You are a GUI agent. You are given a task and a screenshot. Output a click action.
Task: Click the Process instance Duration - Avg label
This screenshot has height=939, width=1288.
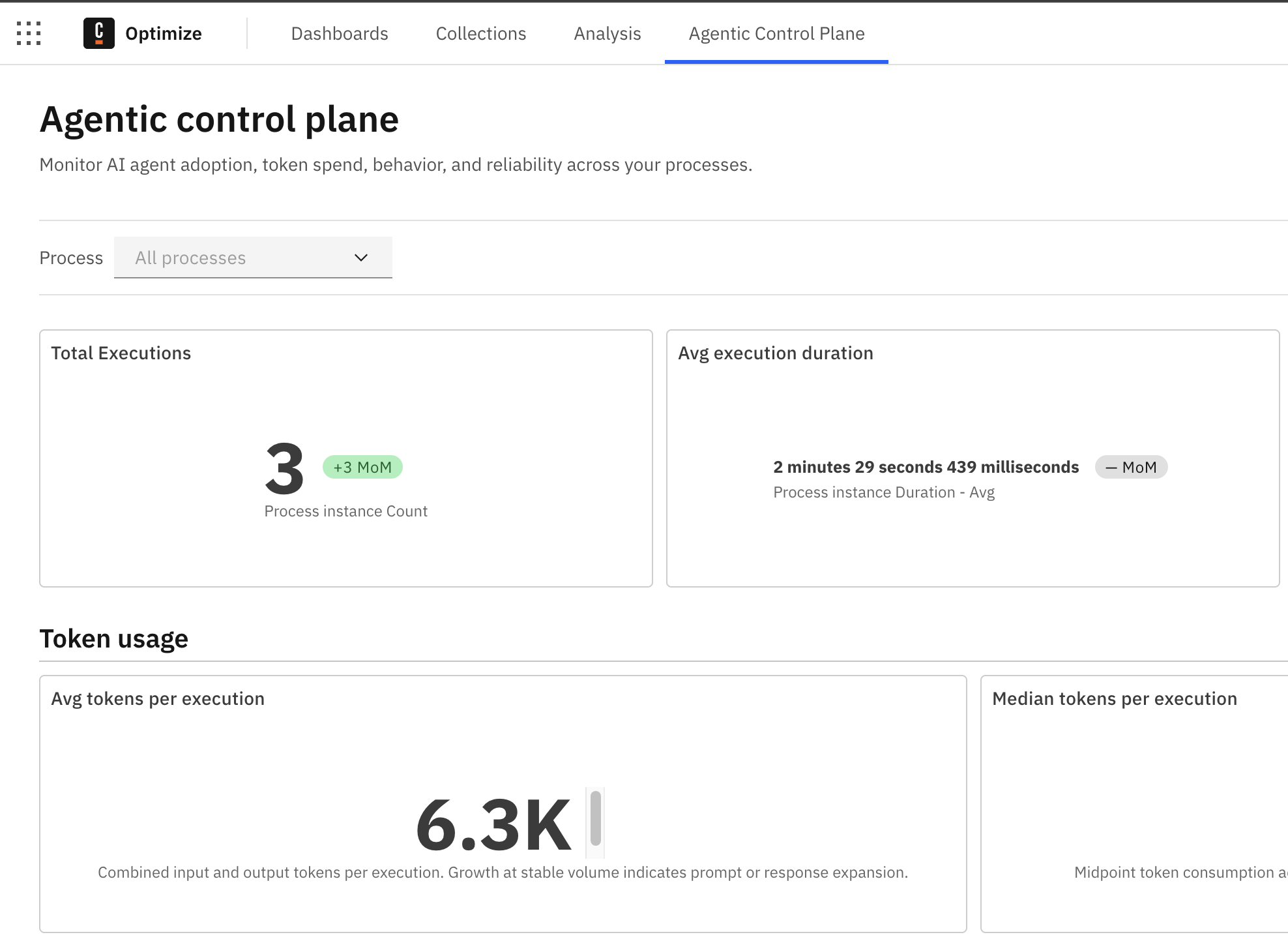(884, 492)
